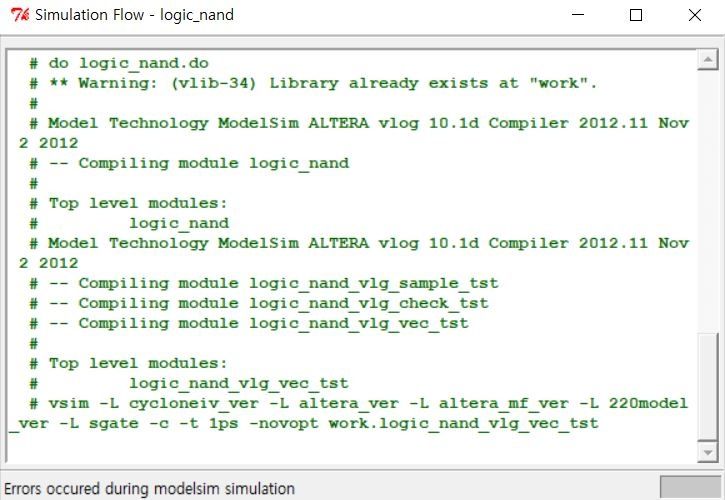Minimize the Simulation Flow window
The height and width of the screenshot is (500, 725).
pyautogui.click(x=578, y=15)
